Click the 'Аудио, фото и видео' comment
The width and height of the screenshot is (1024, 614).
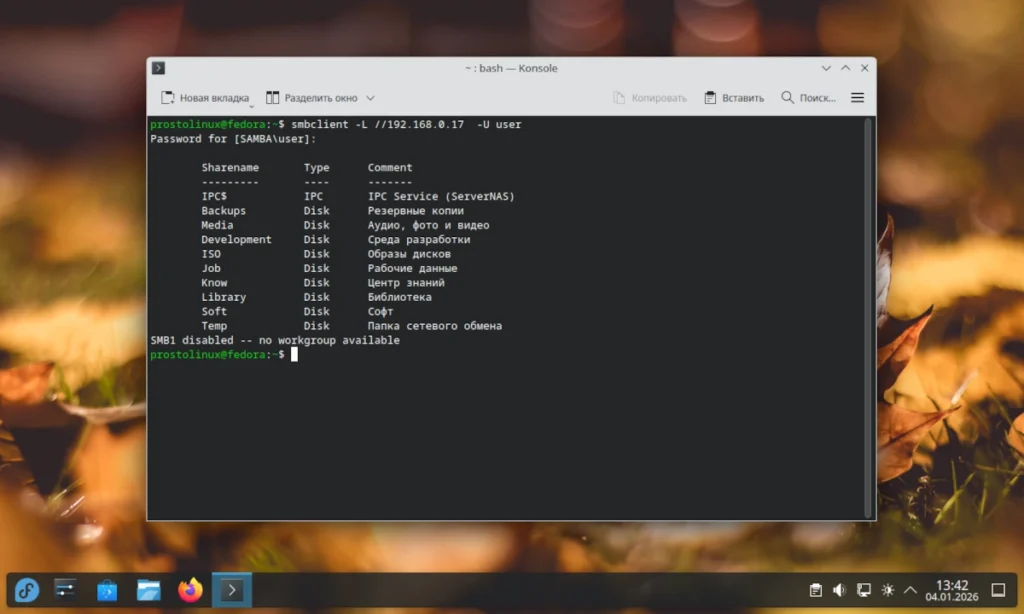428,225
